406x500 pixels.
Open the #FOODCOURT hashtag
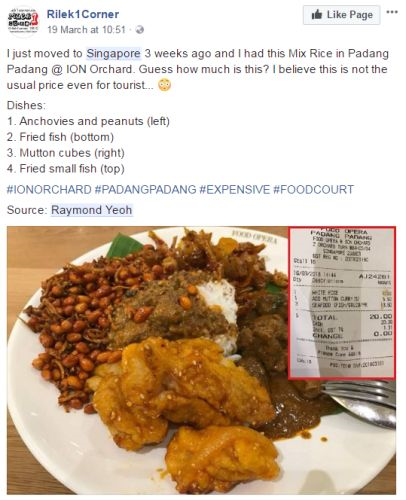point(313,190)
